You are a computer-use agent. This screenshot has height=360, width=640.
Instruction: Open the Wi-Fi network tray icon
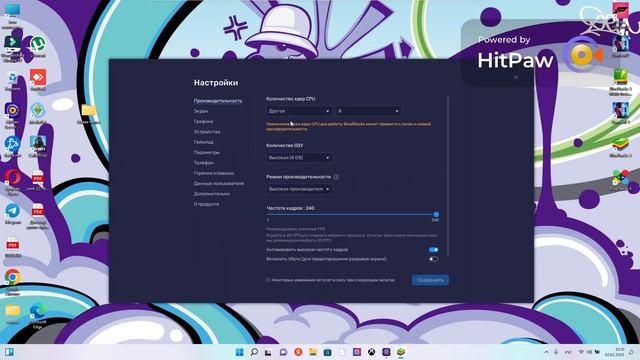click(x=581, y=352)
